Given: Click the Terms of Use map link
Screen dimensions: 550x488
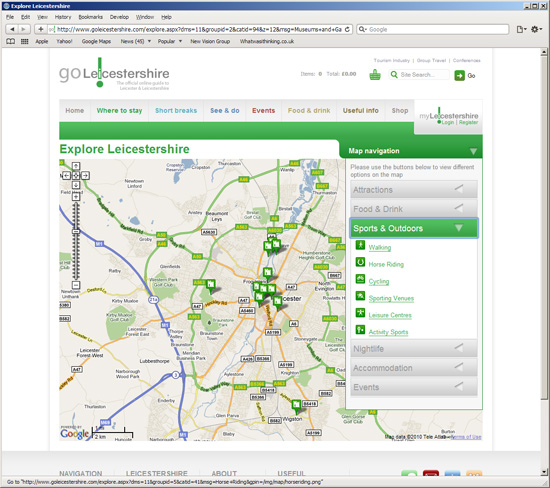Looking at the screenshot, I should click(x=466, y=437).
